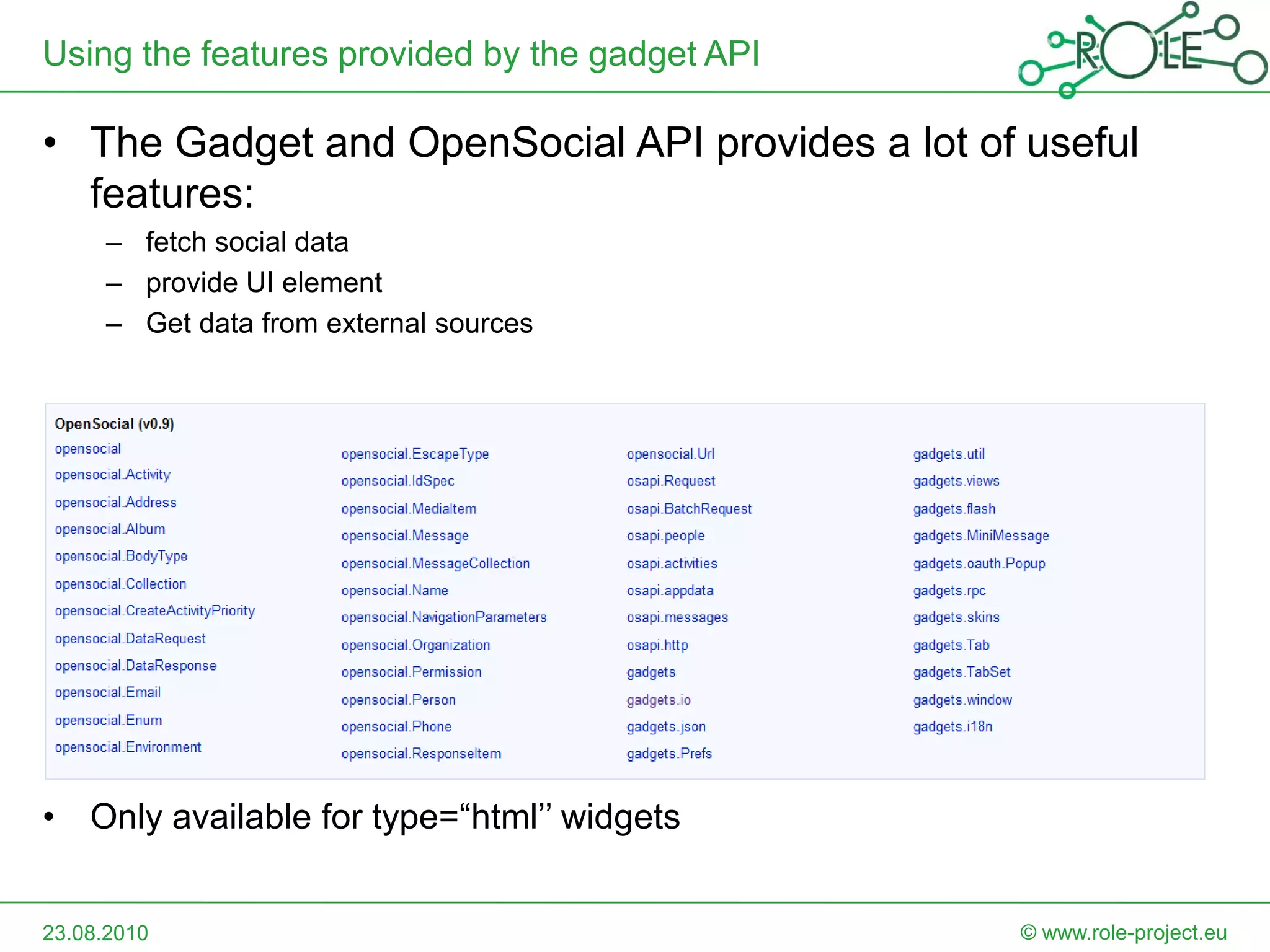Select the 'provide UI element' bullet
The height and width of the screenshot is (952, 1270).
pyautogui.click(x=264, y=283)
